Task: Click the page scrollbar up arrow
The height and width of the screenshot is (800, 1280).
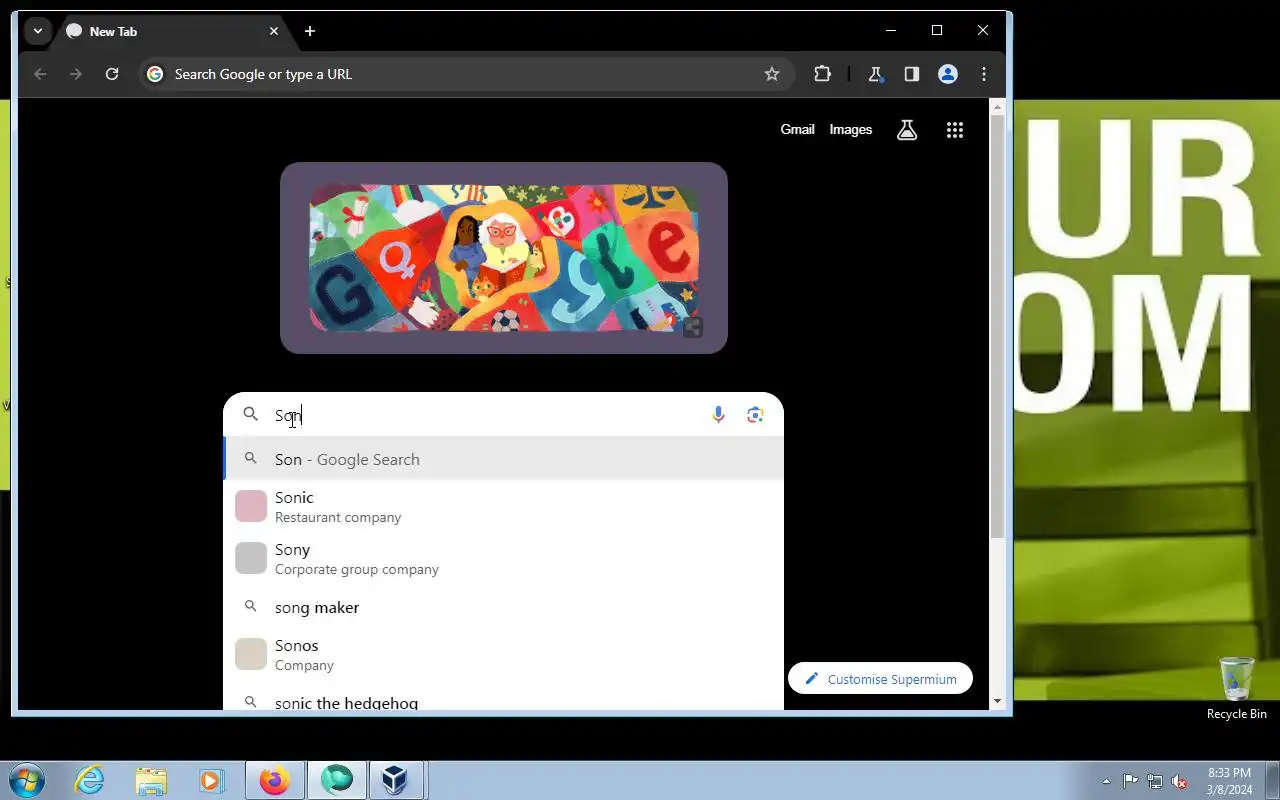Action: tap(997, 105)
